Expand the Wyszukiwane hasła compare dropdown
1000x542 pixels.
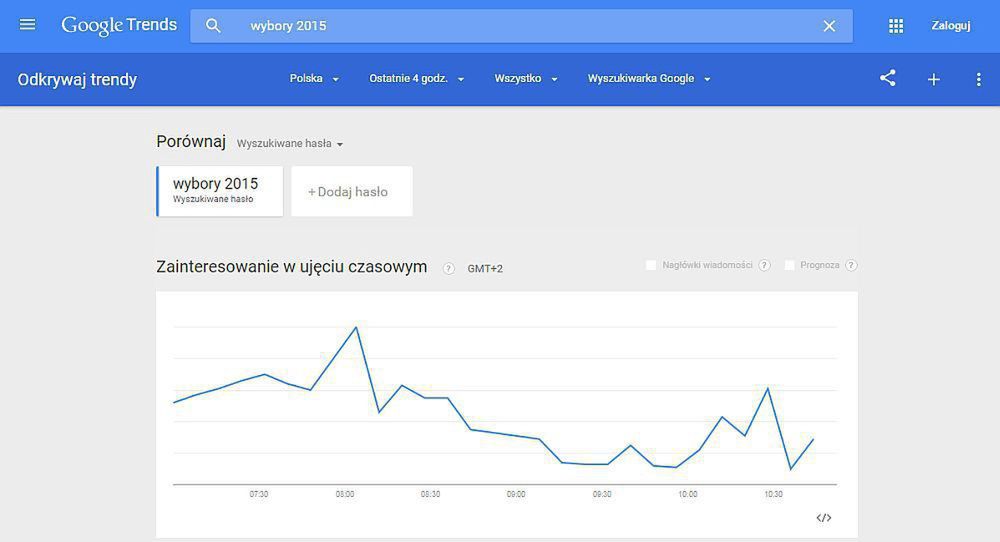pyautogui.click(x=290, y=144)
